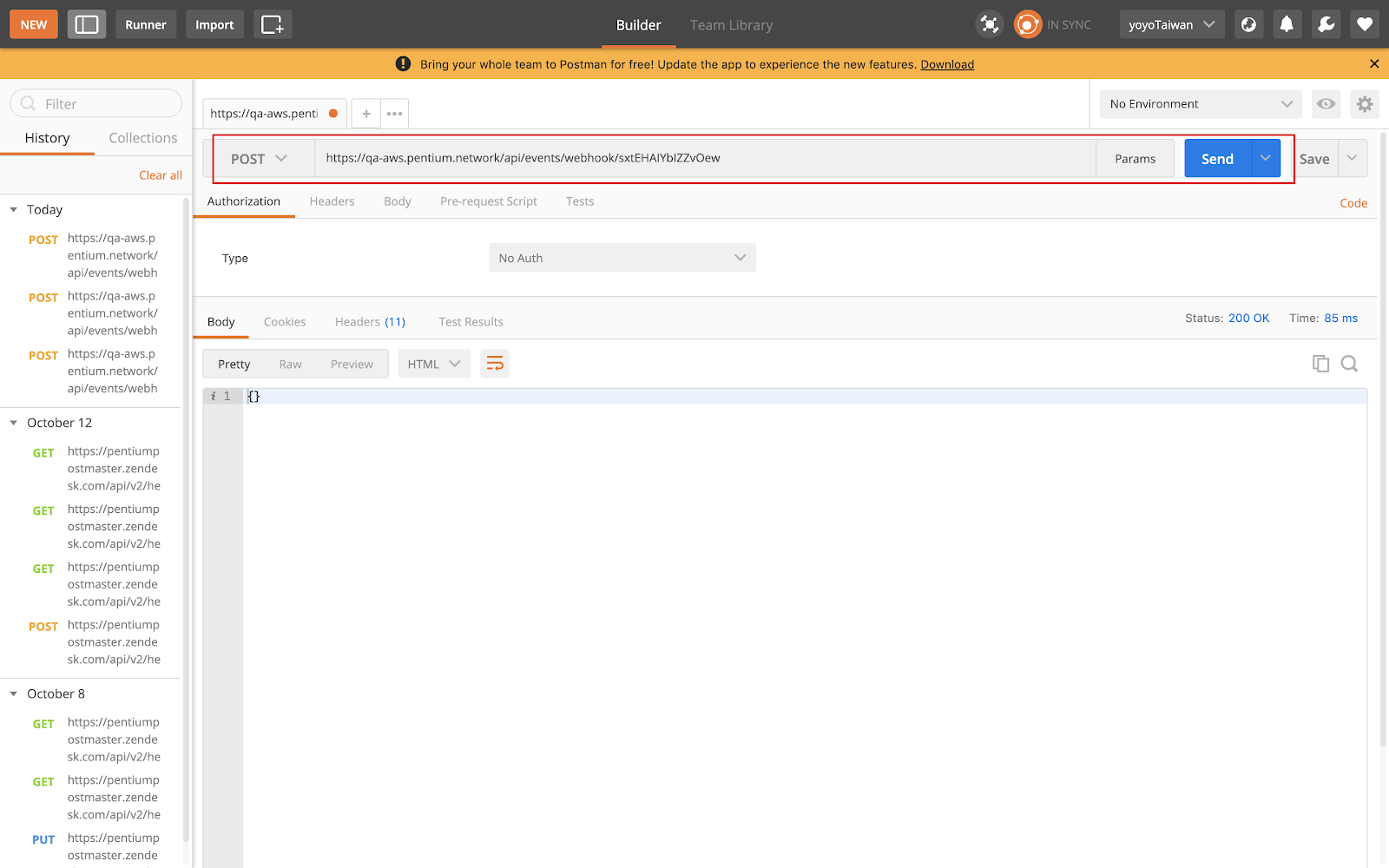The height and width of the screenshot is (868, 1389).
Task: Click the Download link in the banner
Action: point(946,63)
